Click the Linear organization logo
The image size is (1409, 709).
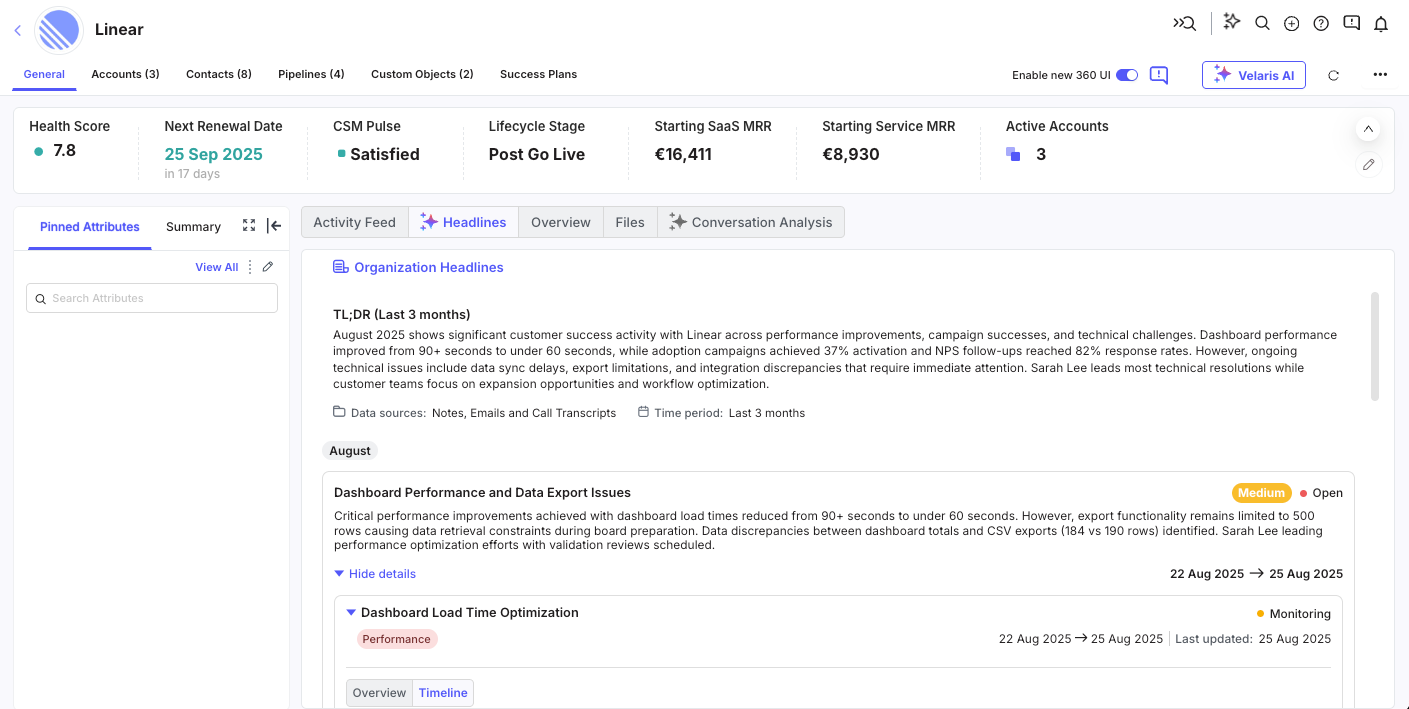(58, 30)
